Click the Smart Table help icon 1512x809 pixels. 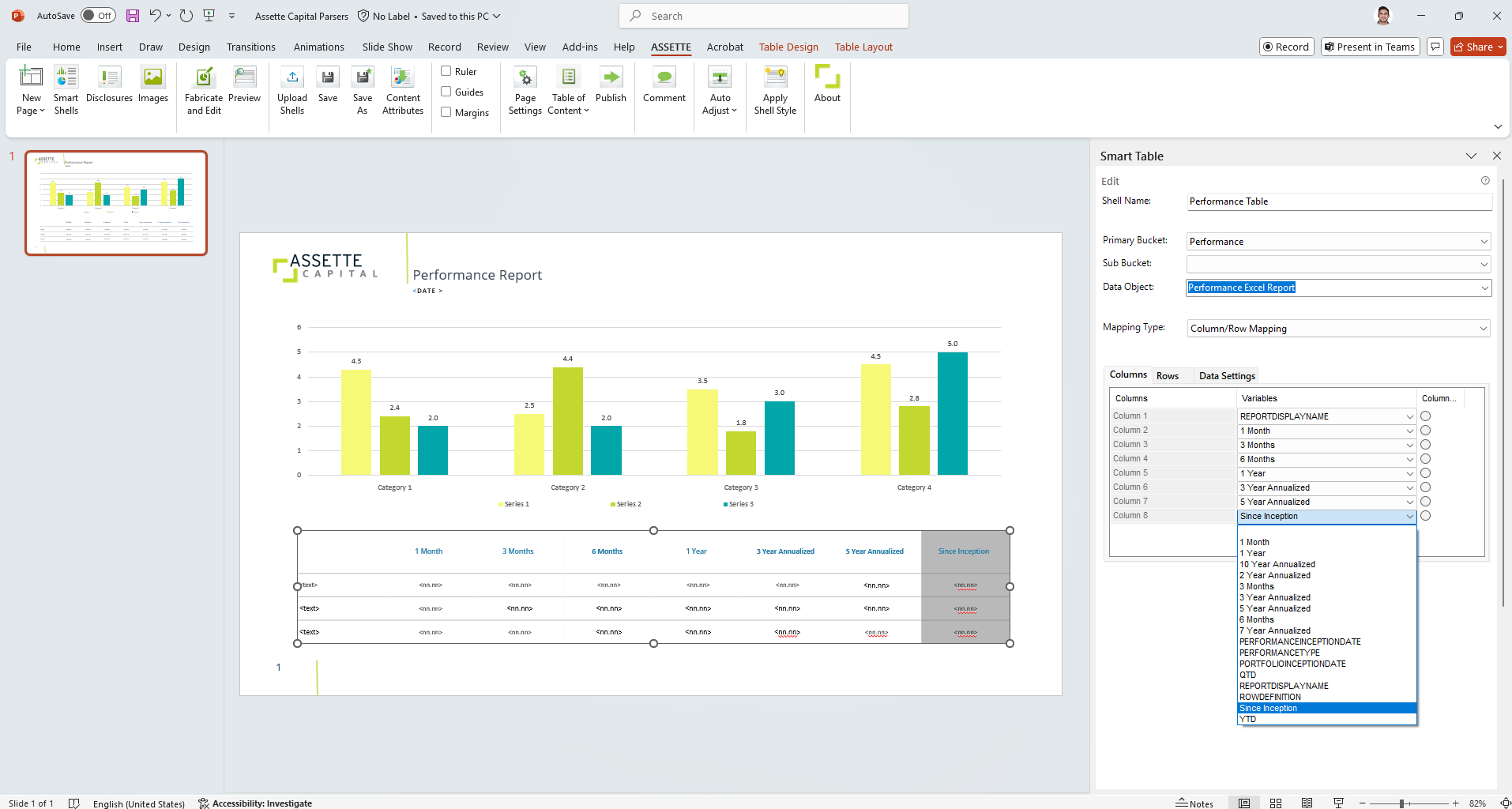tap(1485, 181)
